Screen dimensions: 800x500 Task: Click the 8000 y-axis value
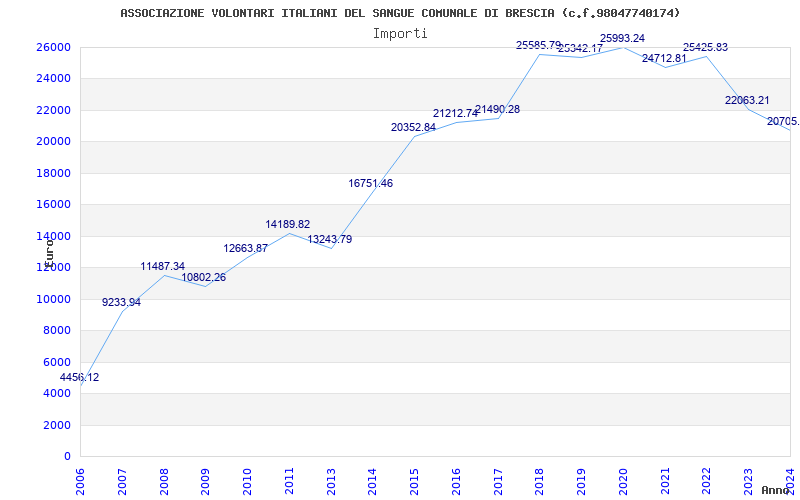(x=57, y=331)
